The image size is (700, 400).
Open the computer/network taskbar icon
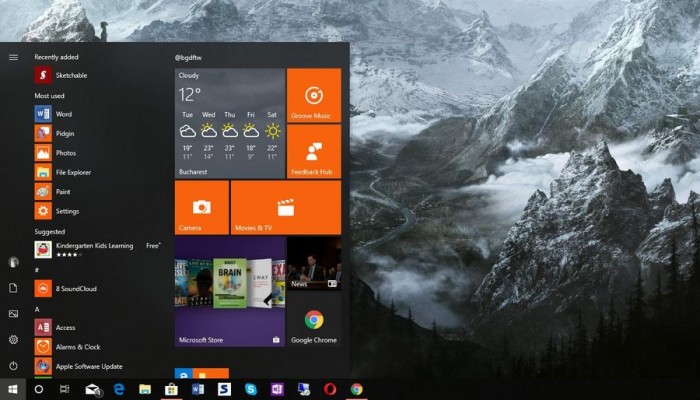pyautogui.click(x=304, y=389)
